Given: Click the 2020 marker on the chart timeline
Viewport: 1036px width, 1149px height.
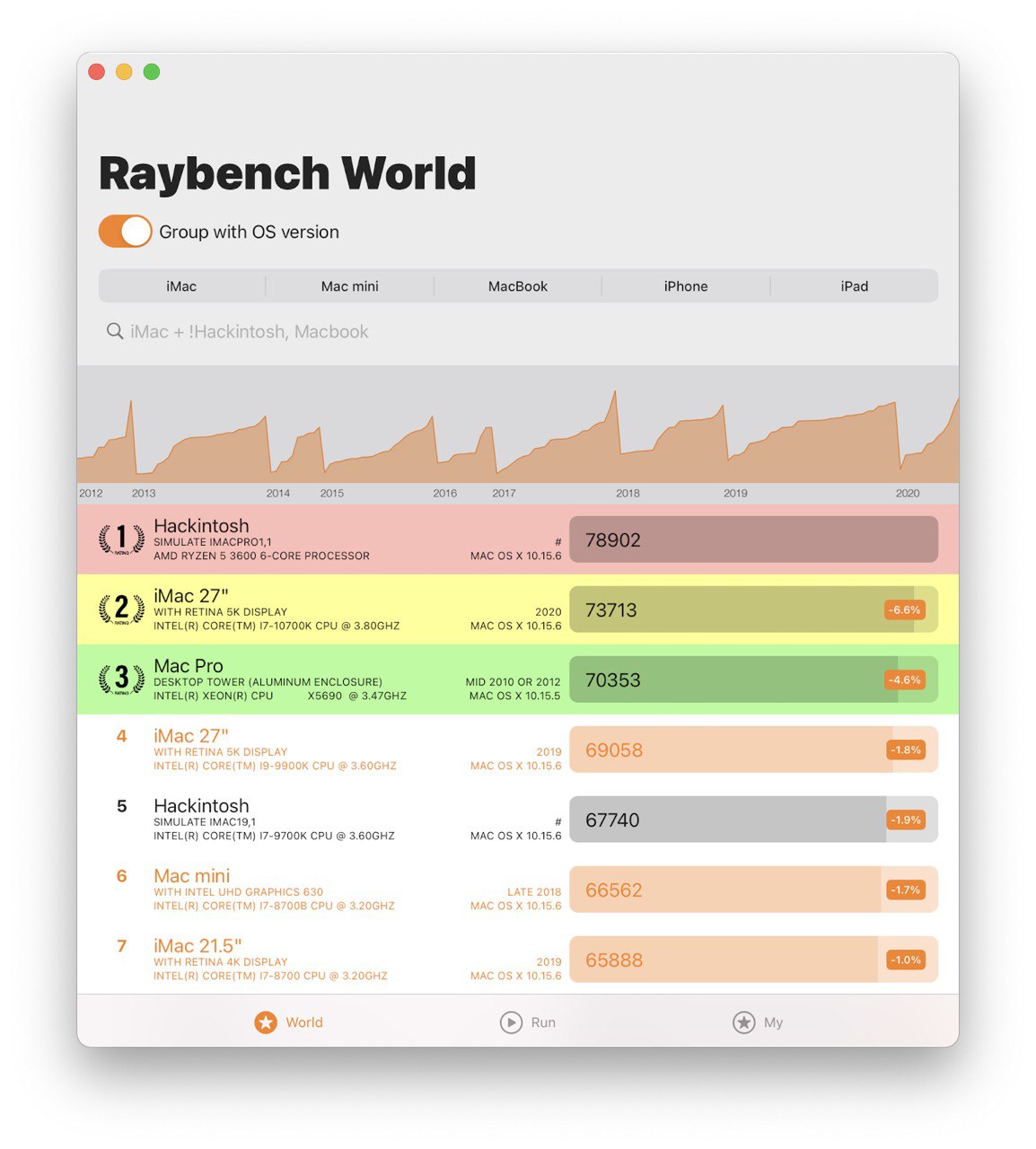Looking at the screenshot, I should [908, 493].
